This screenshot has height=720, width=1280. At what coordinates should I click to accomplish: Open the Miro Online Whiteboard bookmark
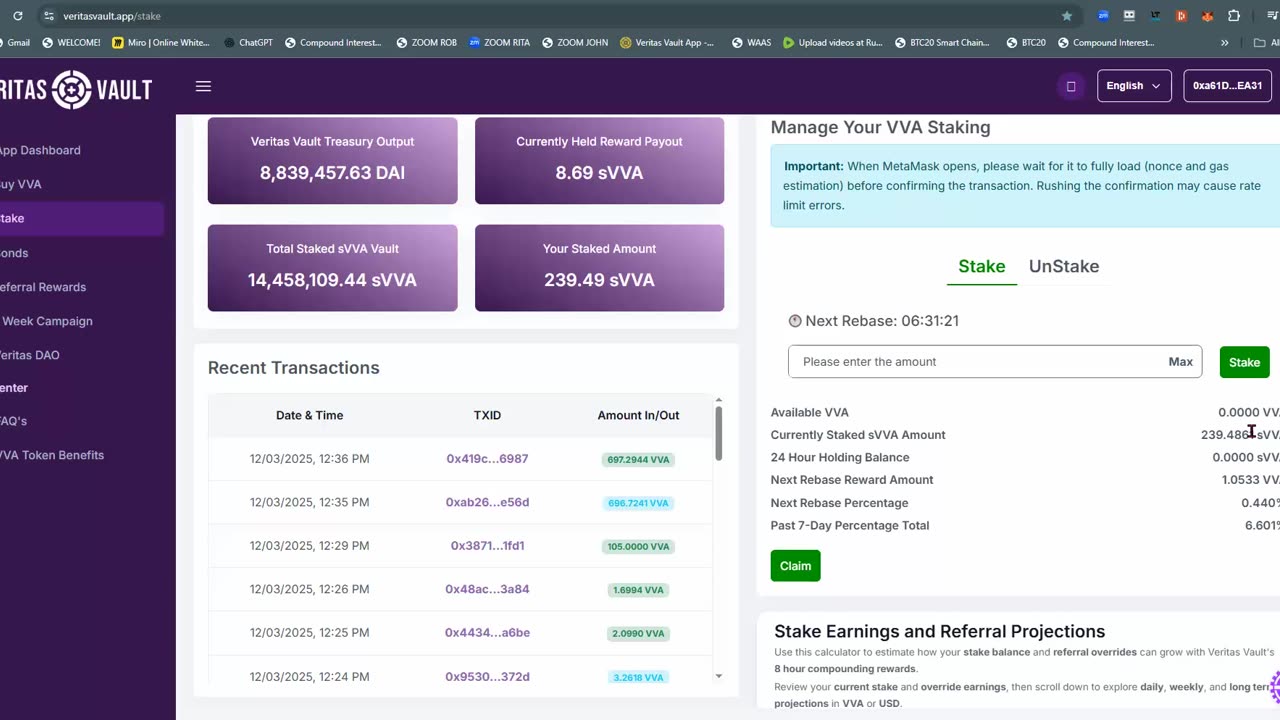pos(163,43)
